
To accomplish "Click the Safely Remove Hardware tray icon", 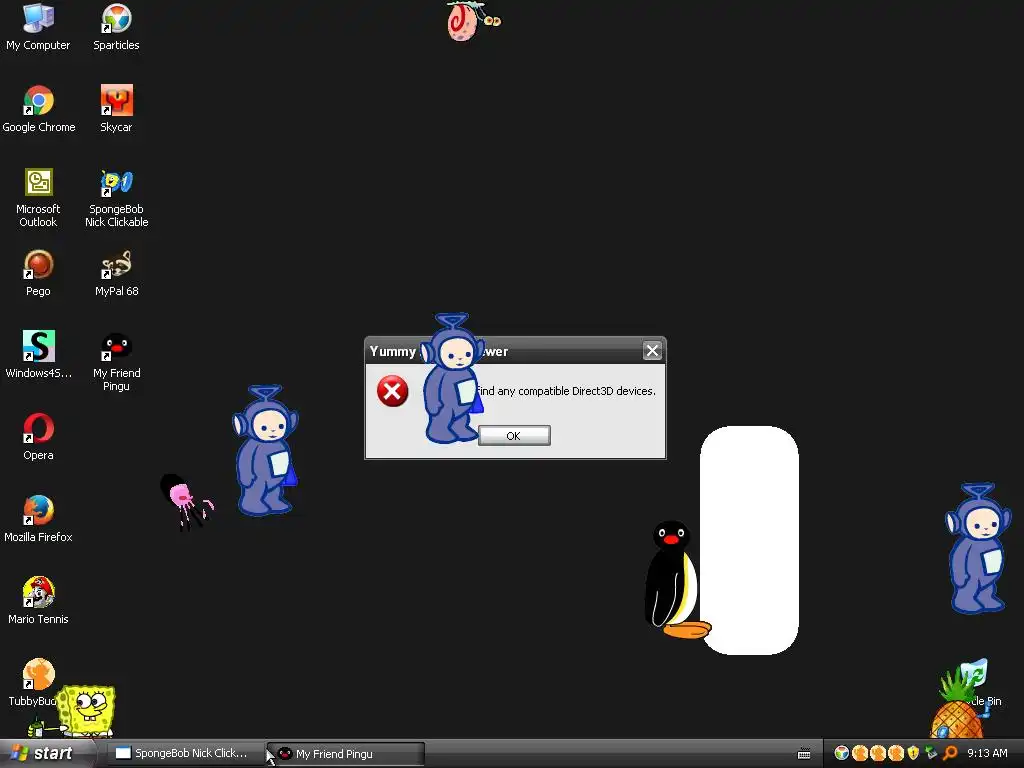I will (931, 753).
